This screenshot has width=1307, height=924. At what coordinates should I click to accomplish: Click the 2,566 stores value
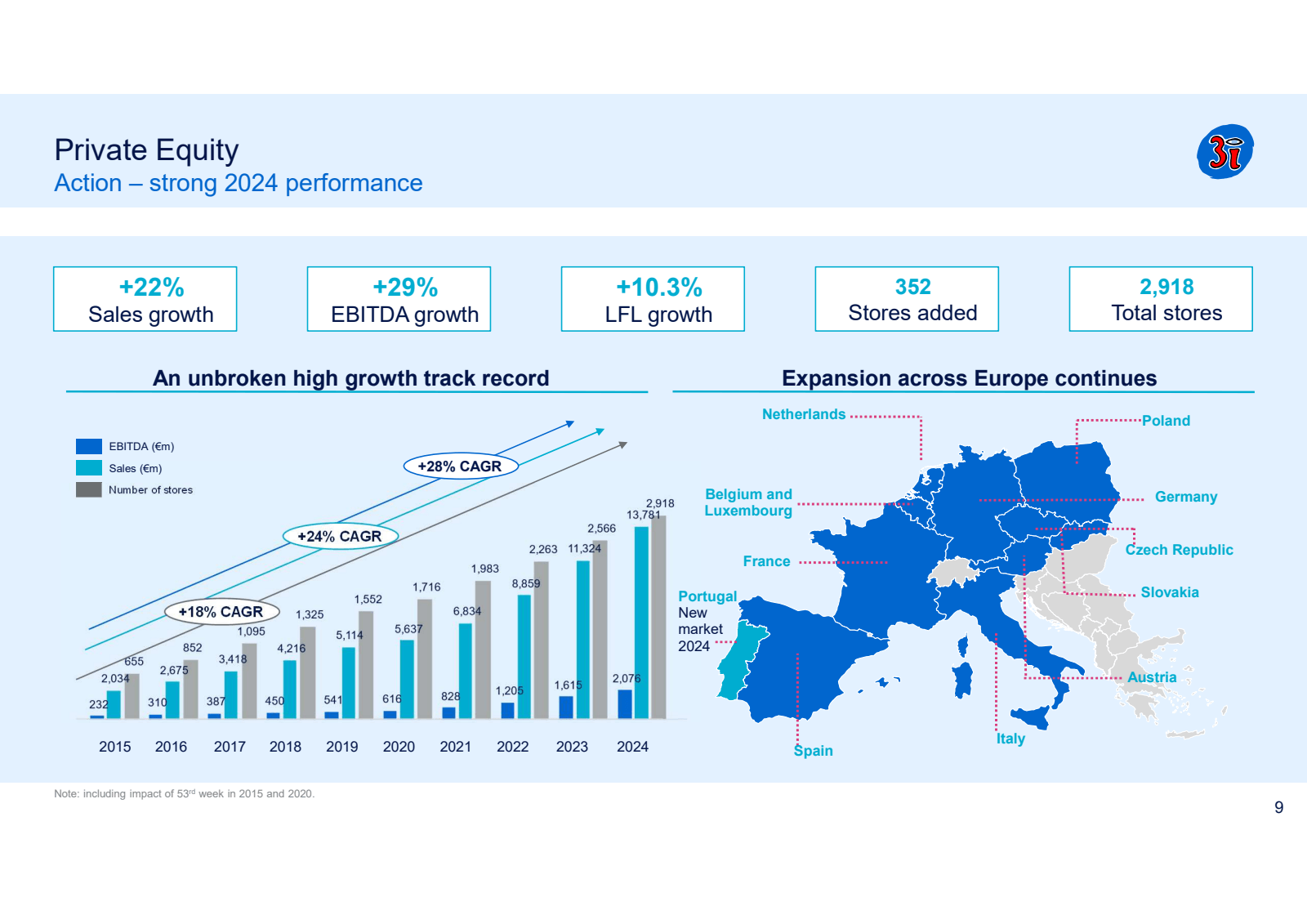[602, 529]
